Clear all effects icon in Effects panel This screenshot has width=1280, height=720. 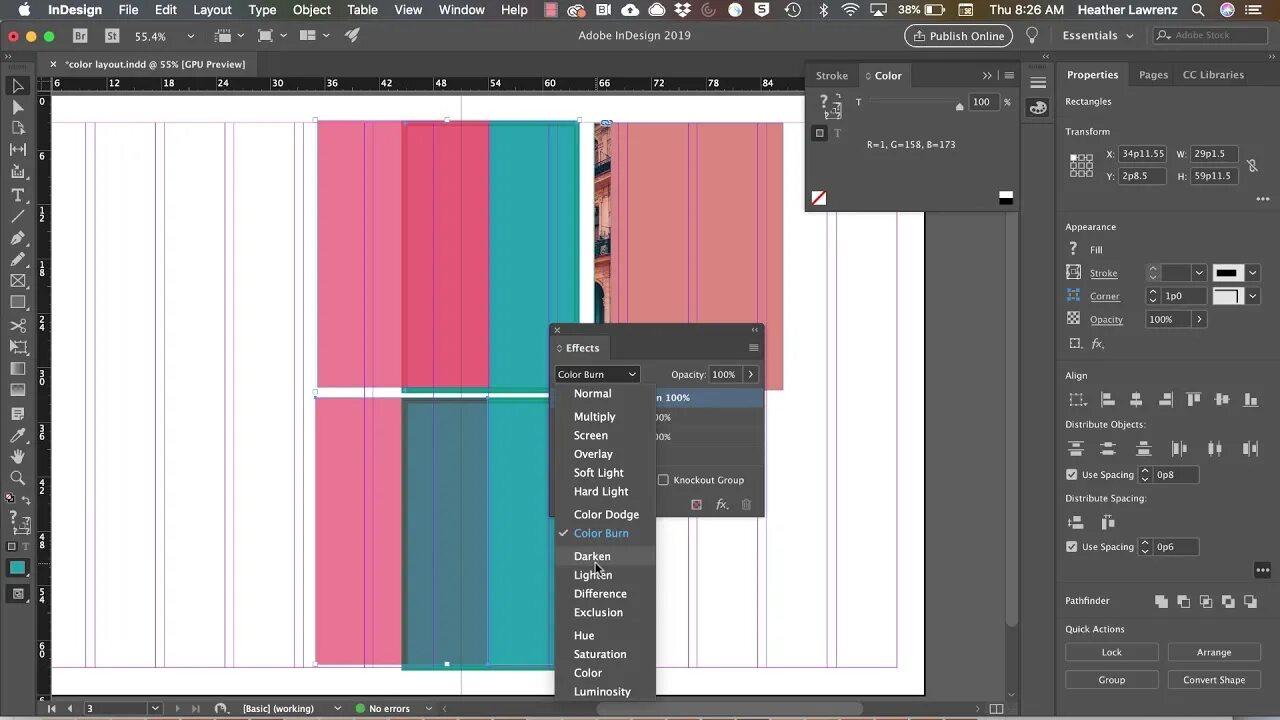(x=696, y=505)
